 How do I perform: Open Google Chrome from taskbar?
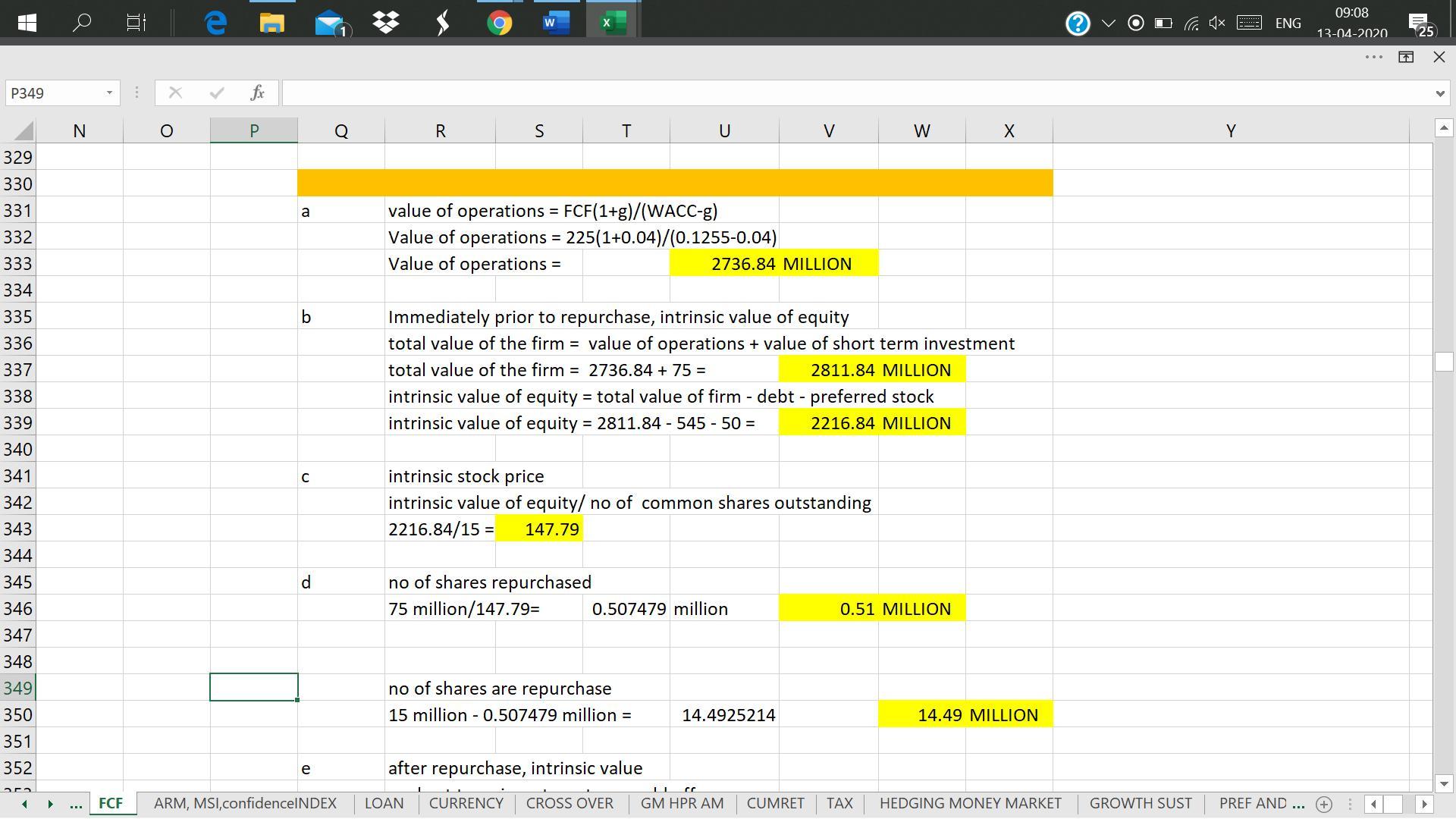tap(499, 23)
